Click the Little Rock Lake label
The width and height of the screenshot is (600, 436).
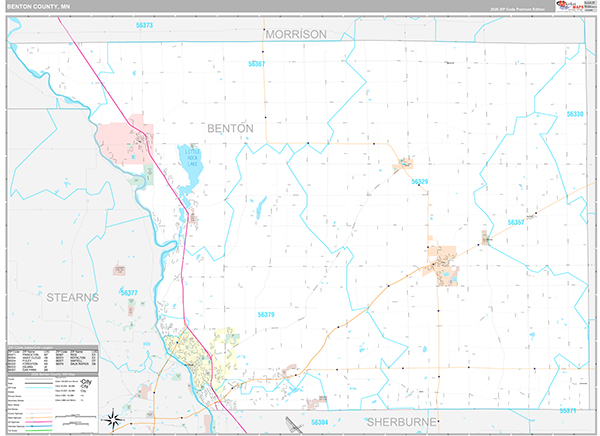click(x=192, y=158)
